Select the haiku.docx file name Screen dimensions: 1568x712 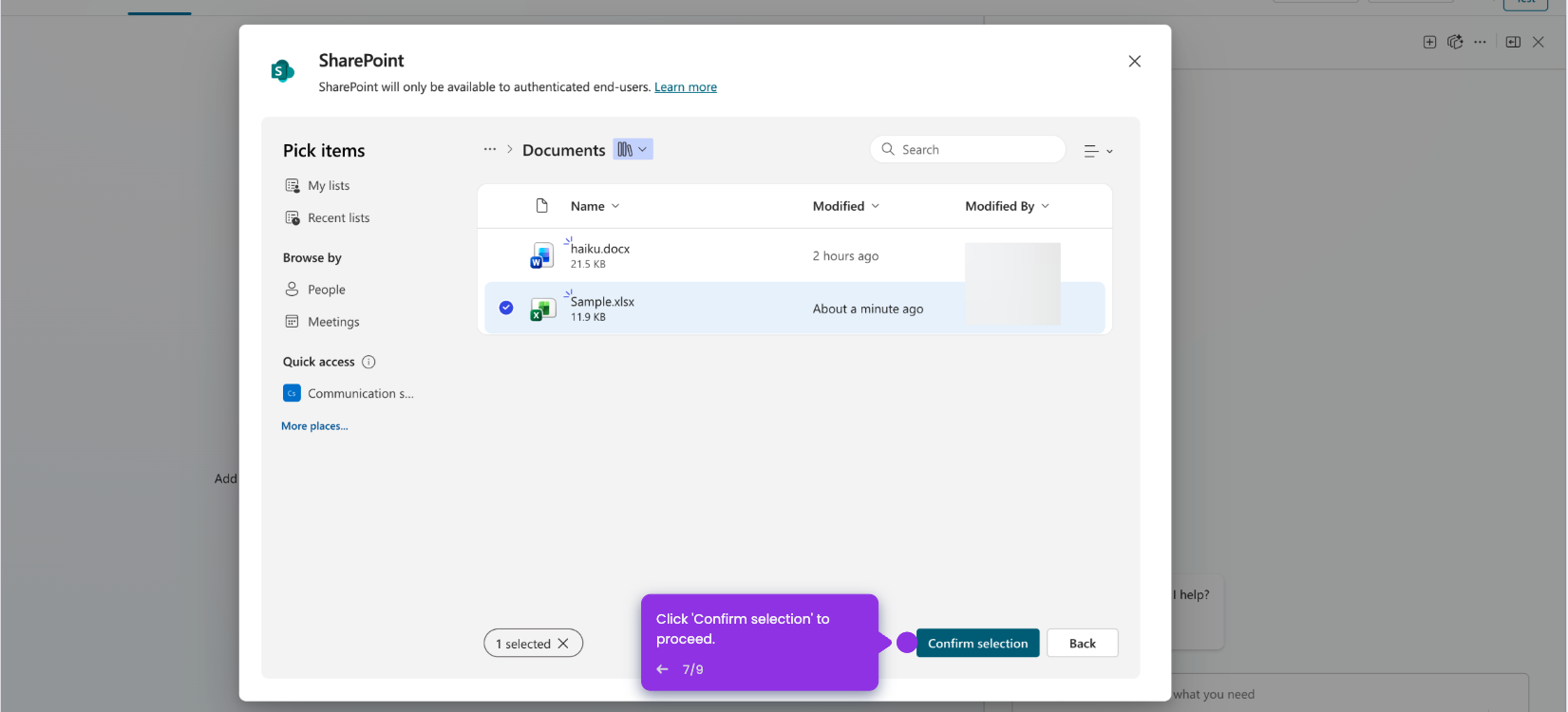(x=600, y=249)
